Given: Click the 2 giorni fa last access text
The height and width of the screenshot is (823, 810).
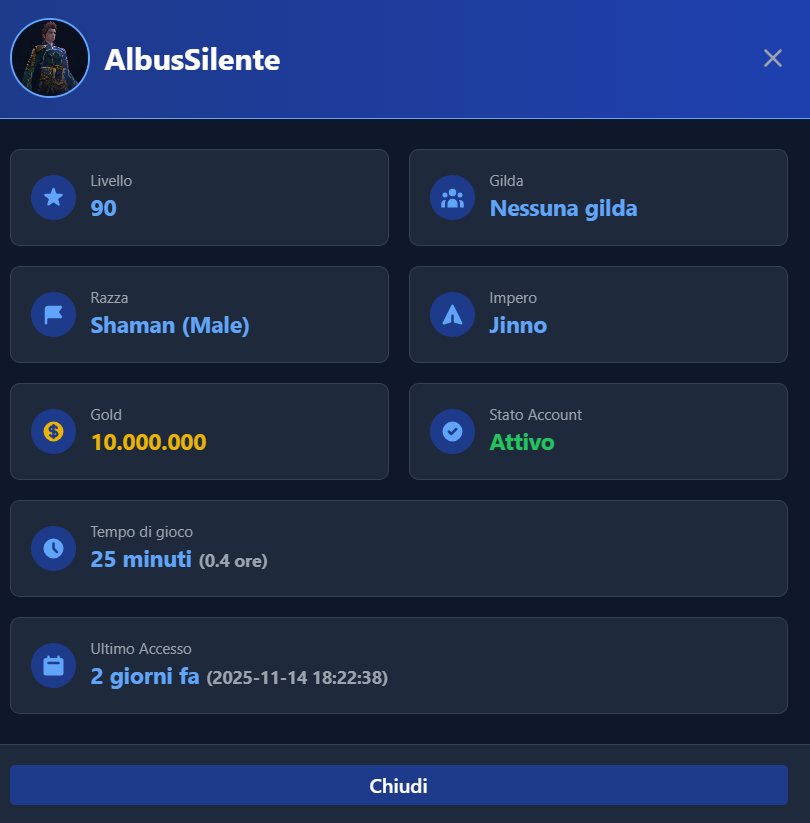Looking at the screenshot, I should click(x=145, y=676).
